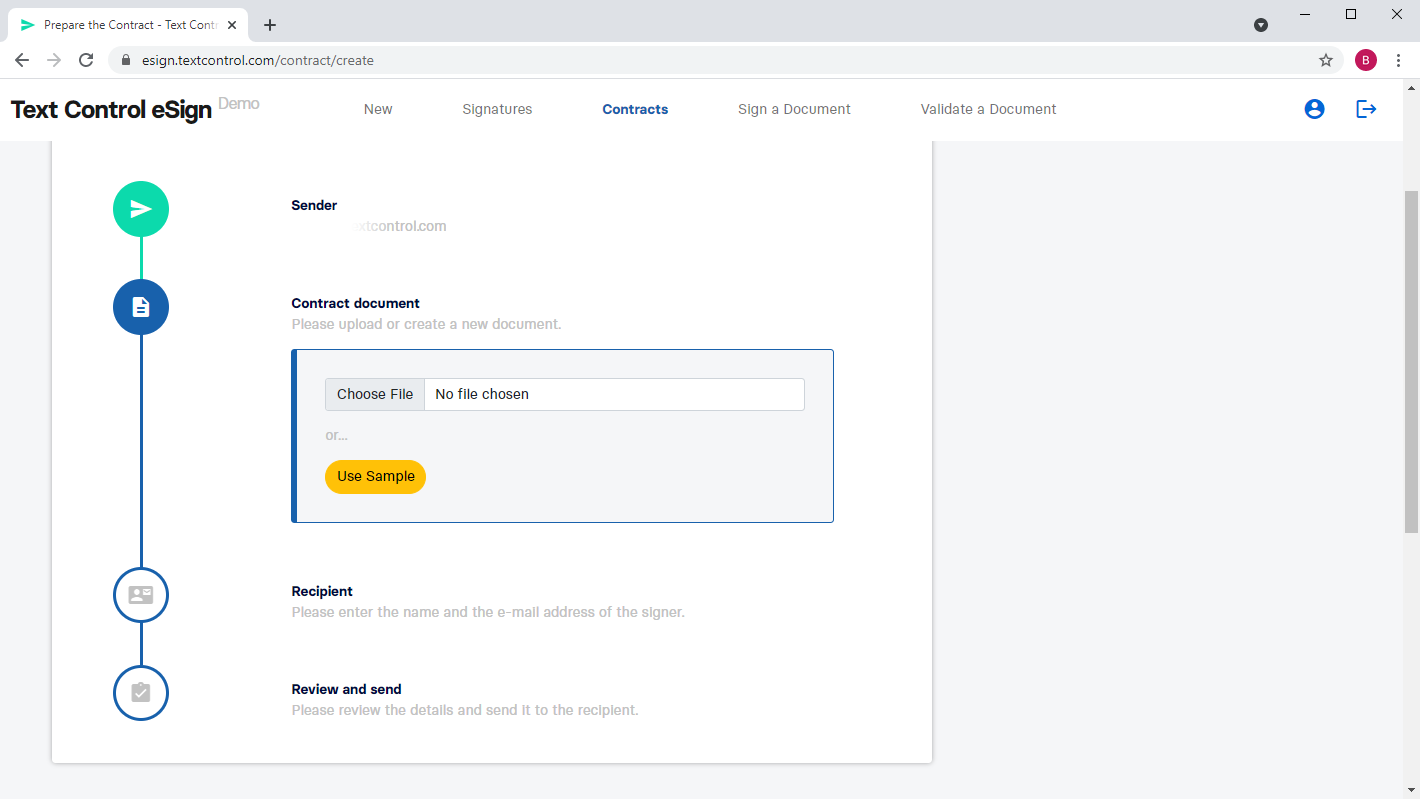1420x799 pixels.
Task: Open the Chrome three-dot menu
Action: pos(1398,60)
